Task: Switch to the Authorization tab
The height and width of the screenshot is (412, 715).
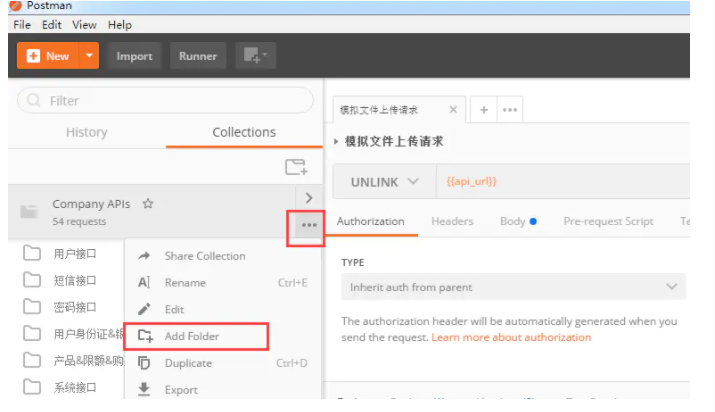Action: point(370,221)
